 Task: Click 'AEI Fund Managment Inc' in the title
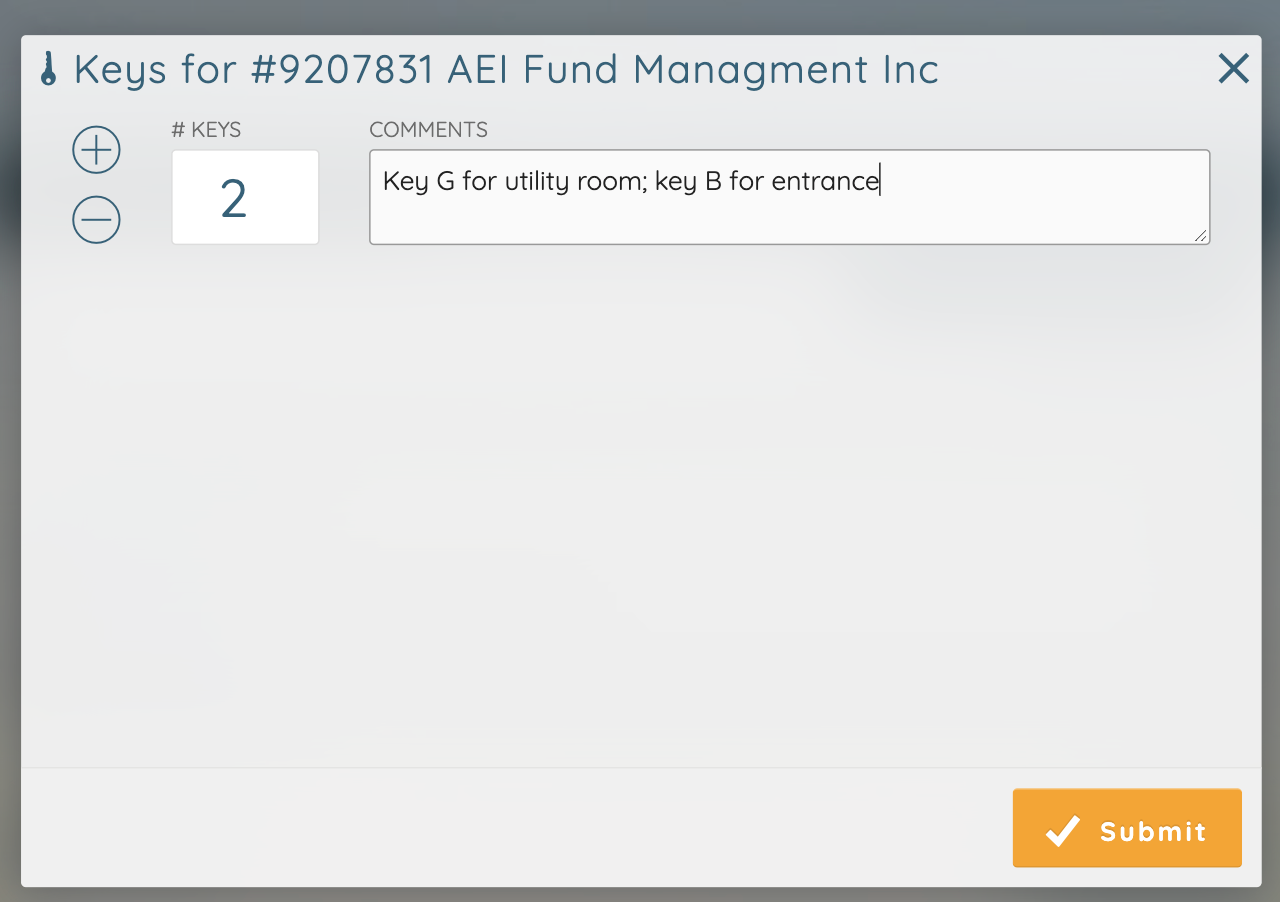[x=693, y=69]
